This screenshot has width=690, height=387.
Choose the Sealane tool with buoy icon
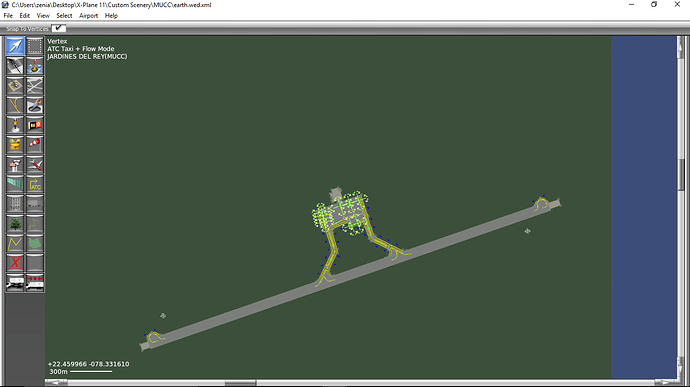pyautogui.click(x=35, y=66)
